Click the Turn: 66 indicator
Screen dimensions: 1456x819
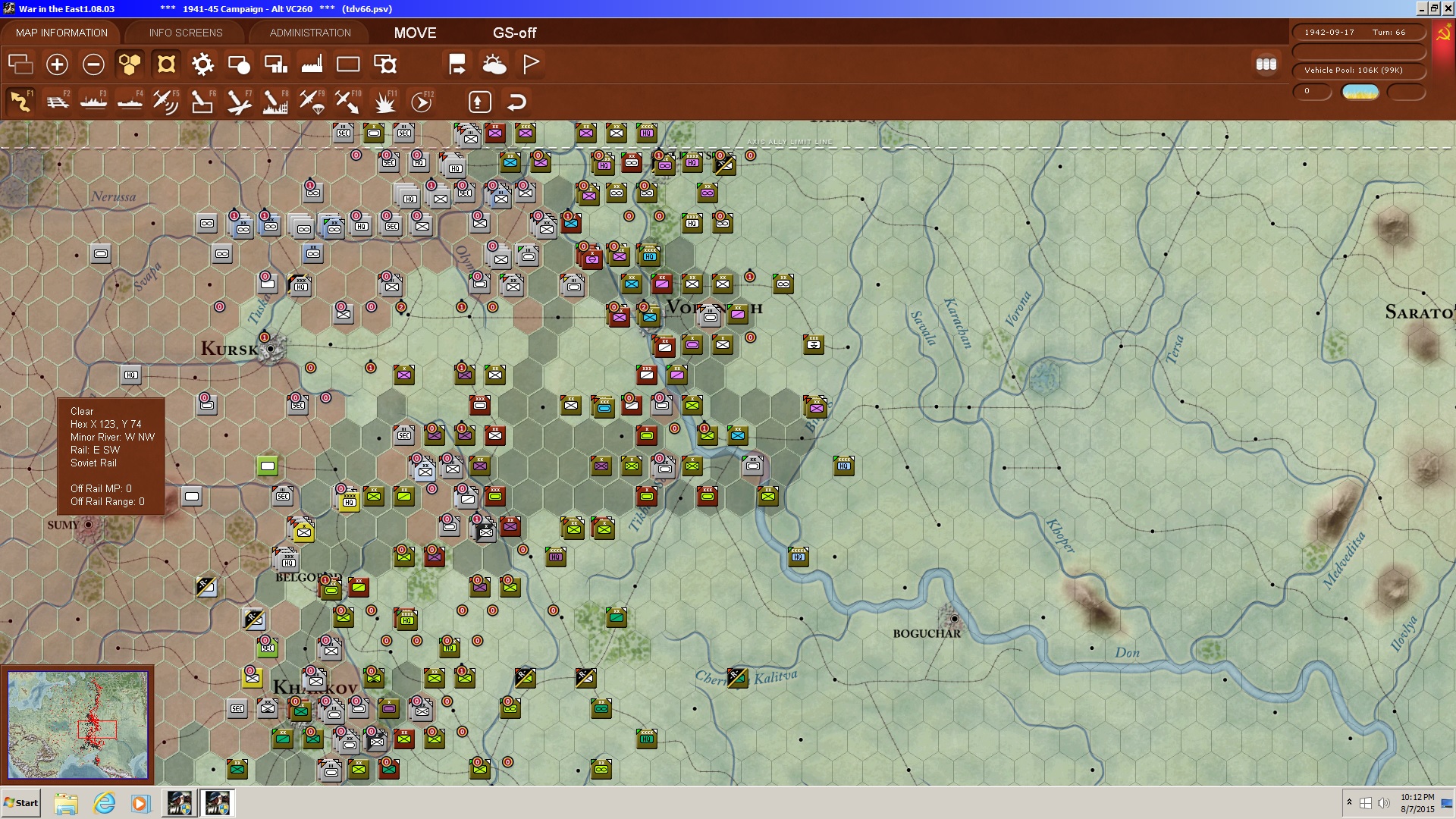(x=1389, y=32)
